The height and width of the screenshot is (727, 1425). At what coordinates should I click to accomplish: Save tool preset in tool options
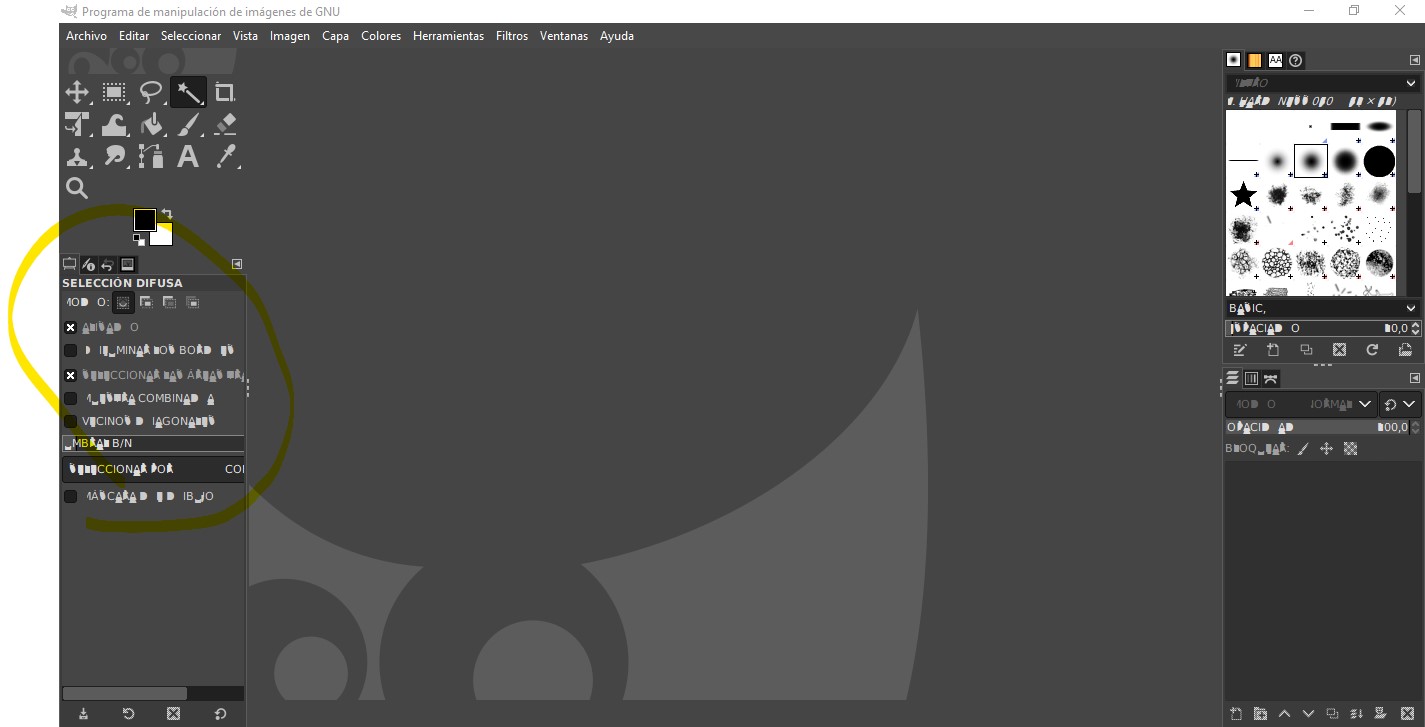pos(83,714)
